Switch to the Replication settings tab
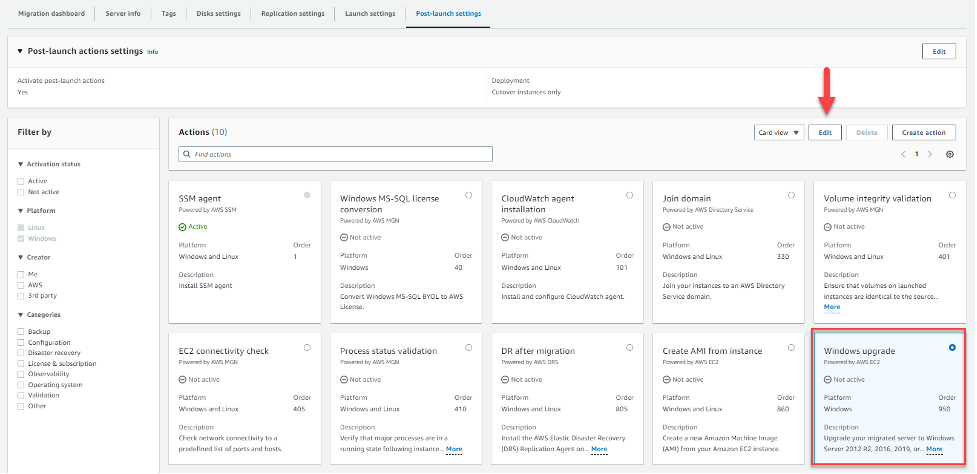Screen dimensions: 977x474 (x=292, y=14)
